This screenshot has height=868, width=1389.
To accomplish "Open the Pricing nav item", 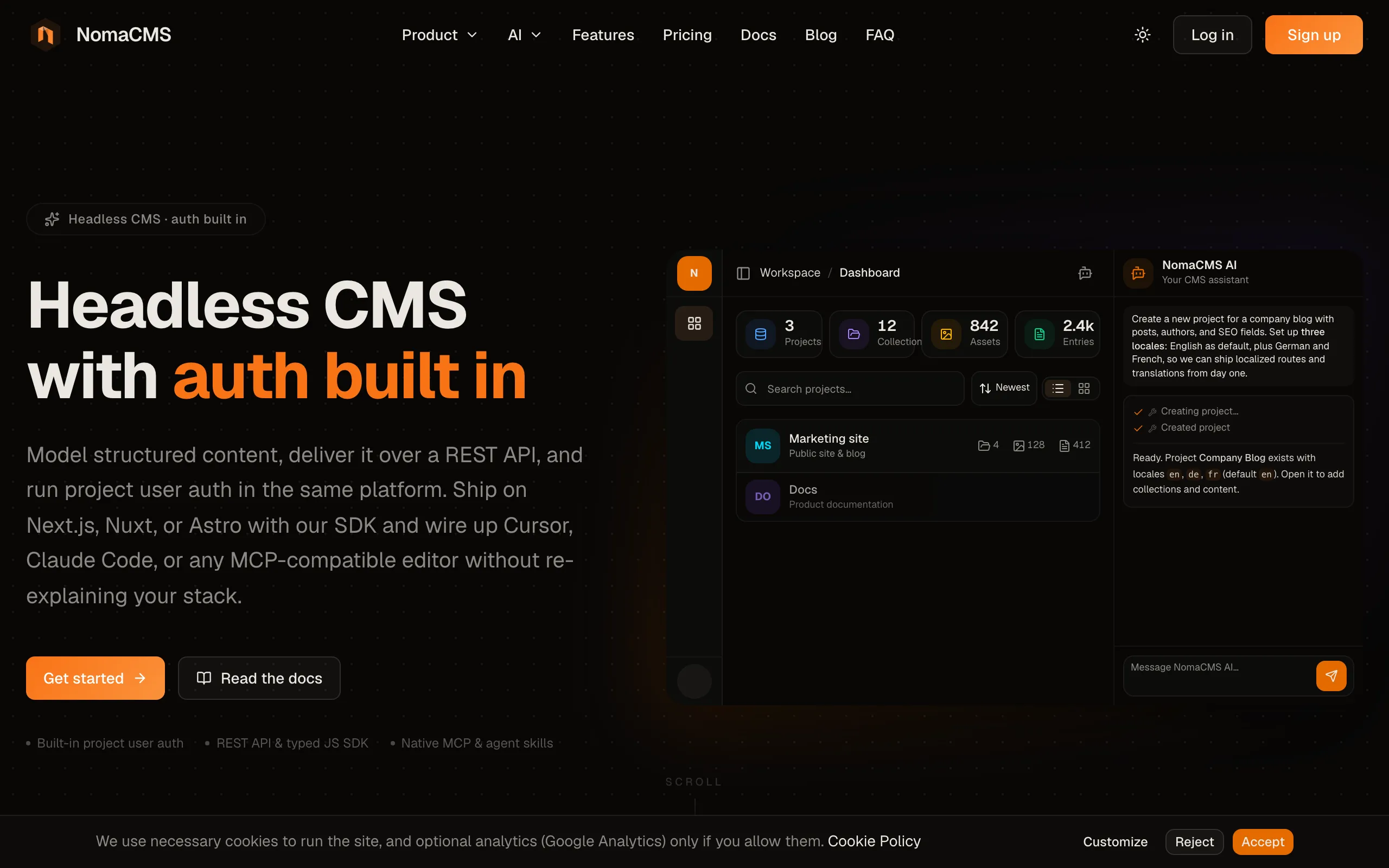I will (687, 34).
